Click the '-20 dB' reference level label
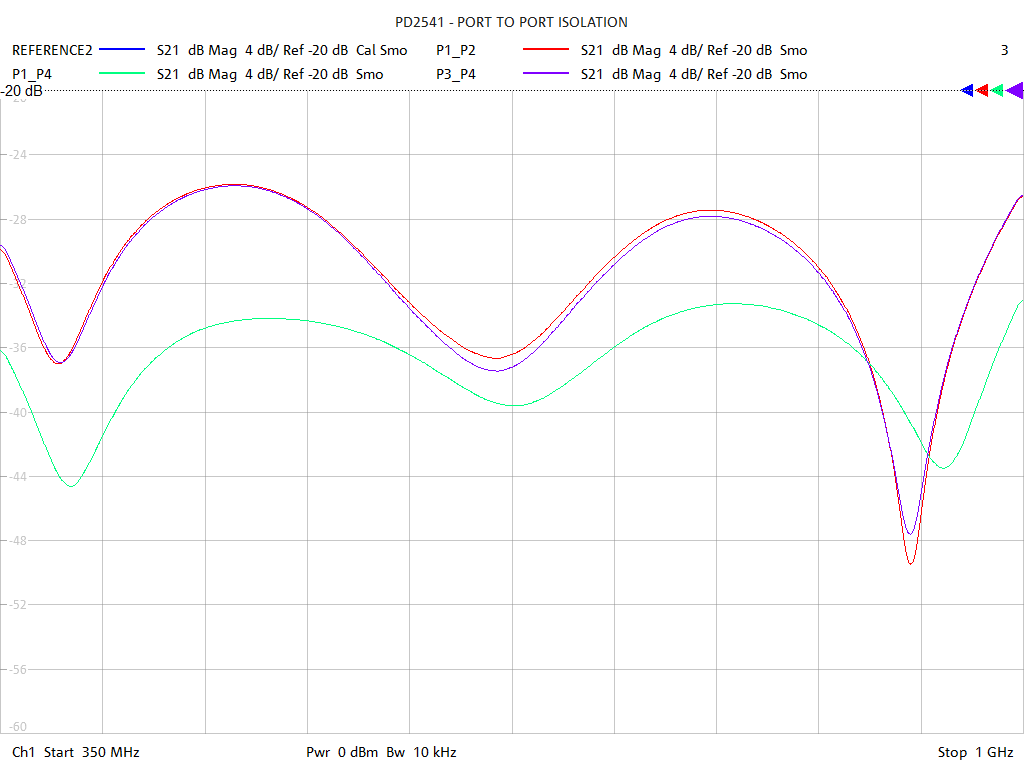1024x768 pixels. click(22, 91)
